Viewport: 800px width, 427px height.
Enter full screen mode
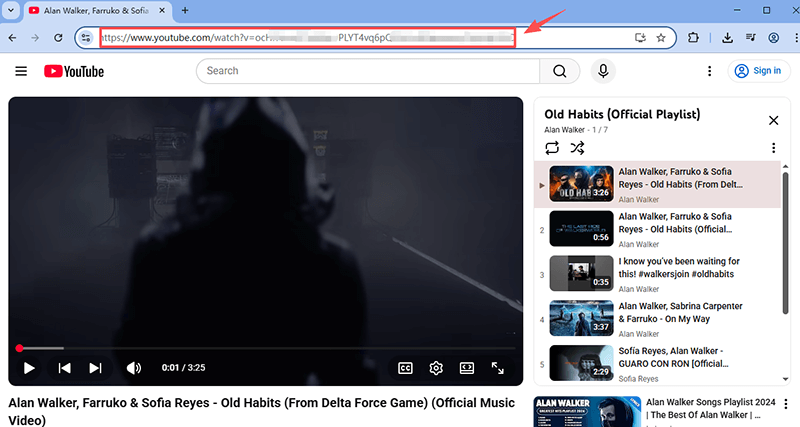497,368
